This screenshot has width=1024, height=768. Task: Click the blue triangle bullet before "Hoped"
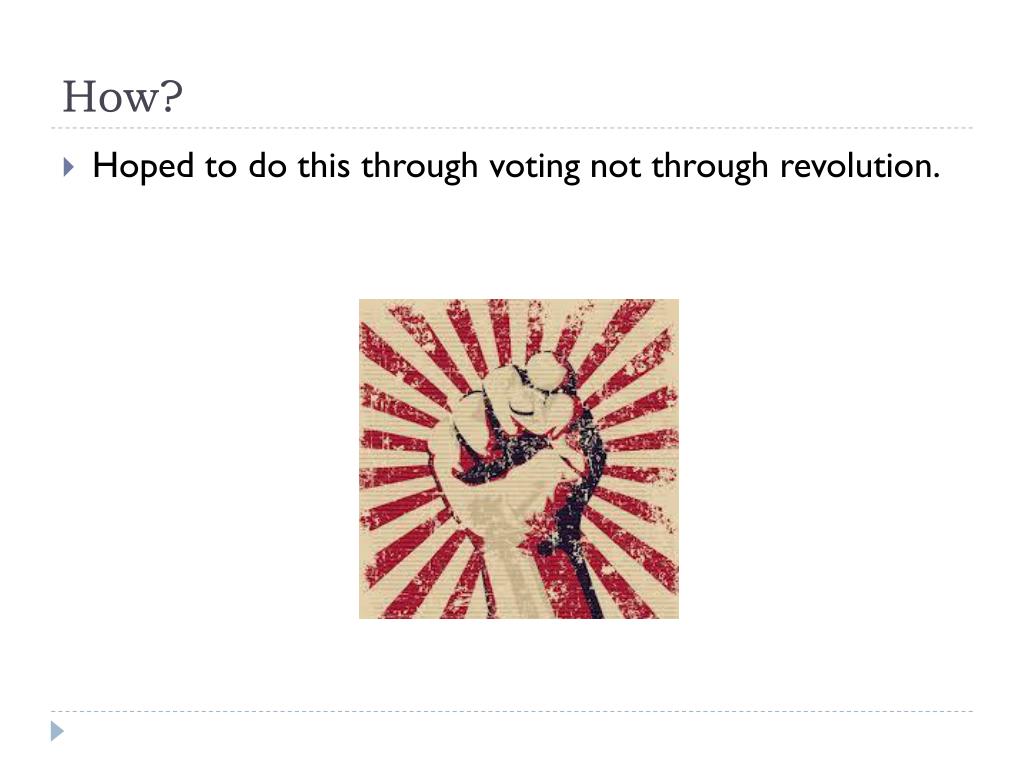pos(69,167)
